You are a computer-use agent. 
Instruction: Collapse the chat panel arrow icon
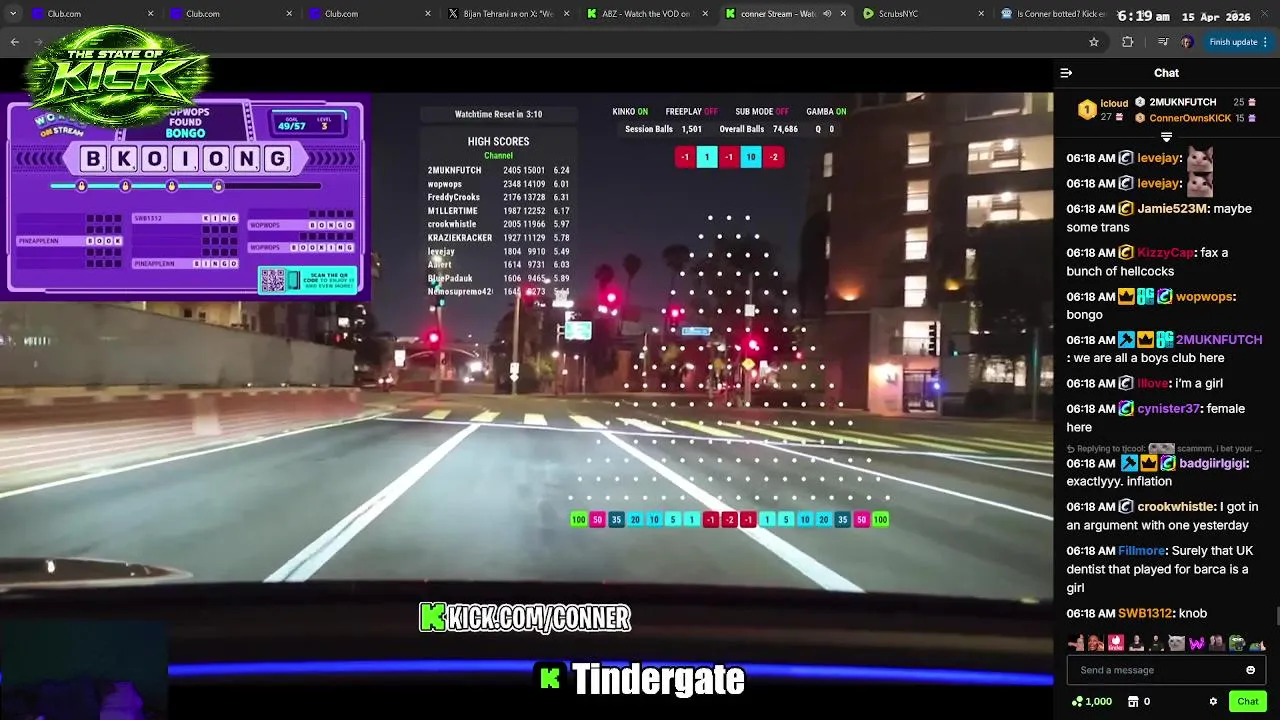pos(1066,73)
